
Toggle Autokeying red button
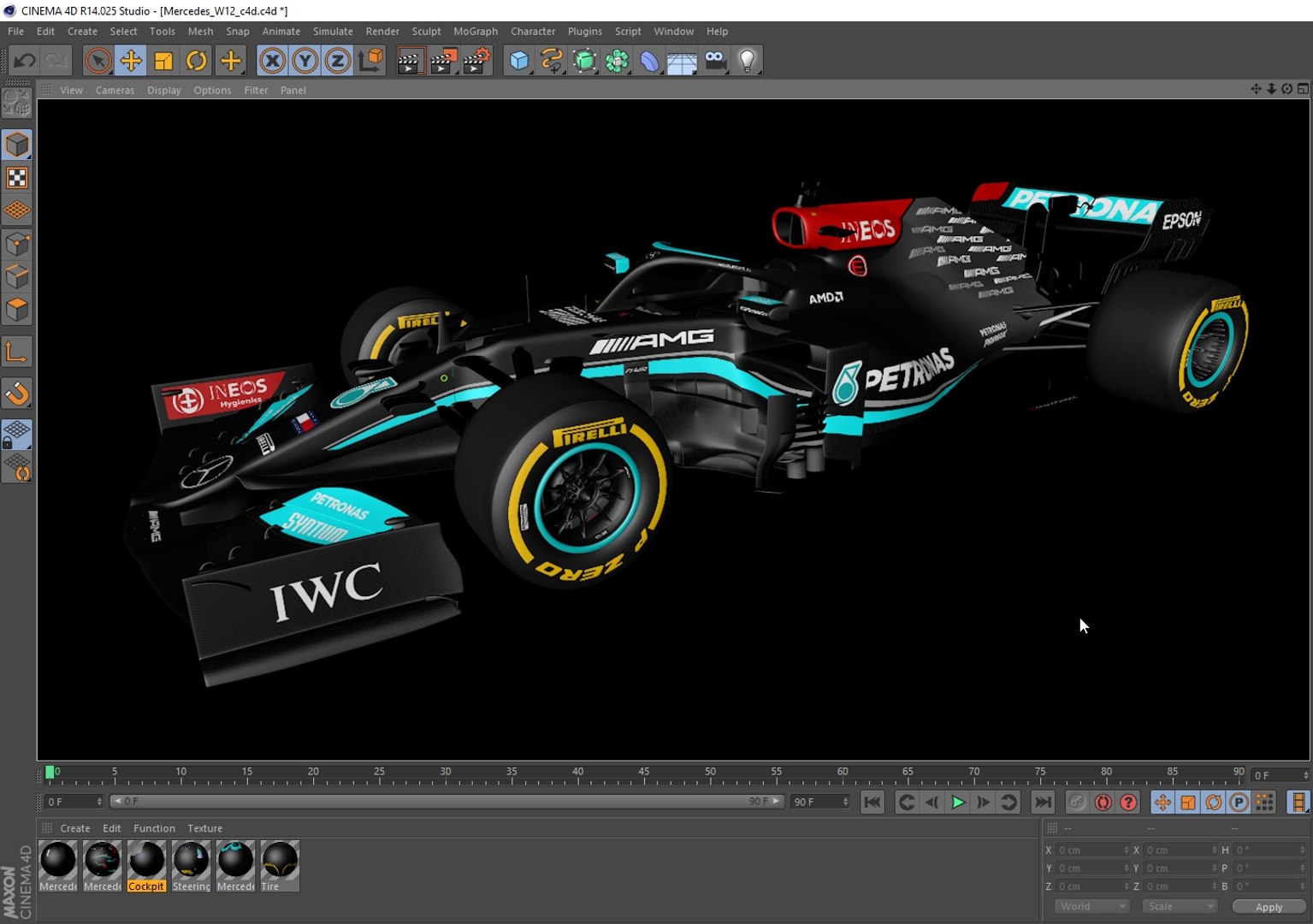[x=1103, y=802]
